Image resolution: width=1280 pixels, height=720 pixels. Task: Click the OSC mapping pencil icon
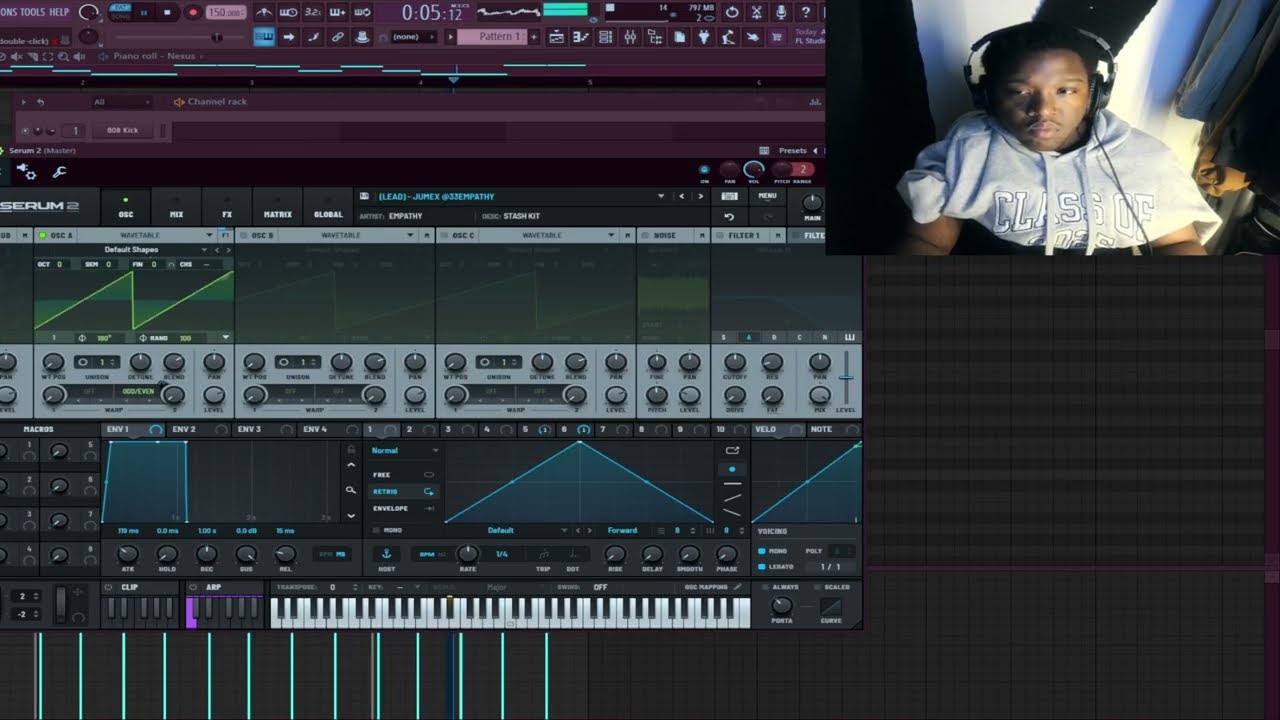737,586
